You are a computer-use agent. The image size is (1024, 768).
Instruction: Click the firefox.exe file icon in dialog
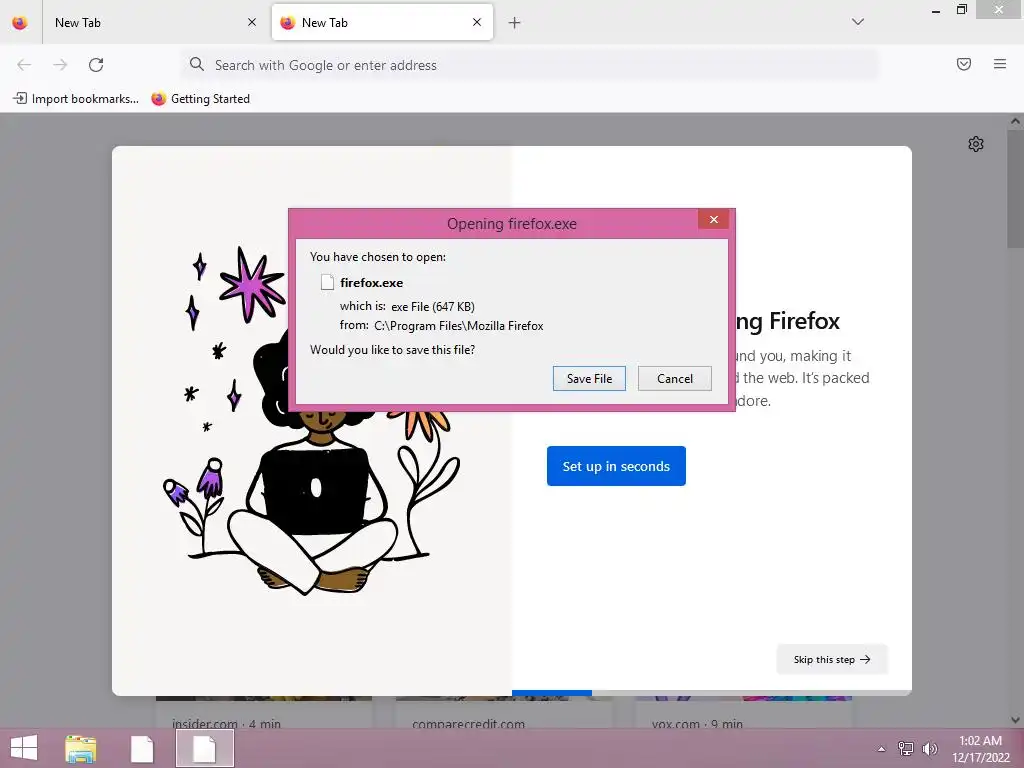coord(327,282)
